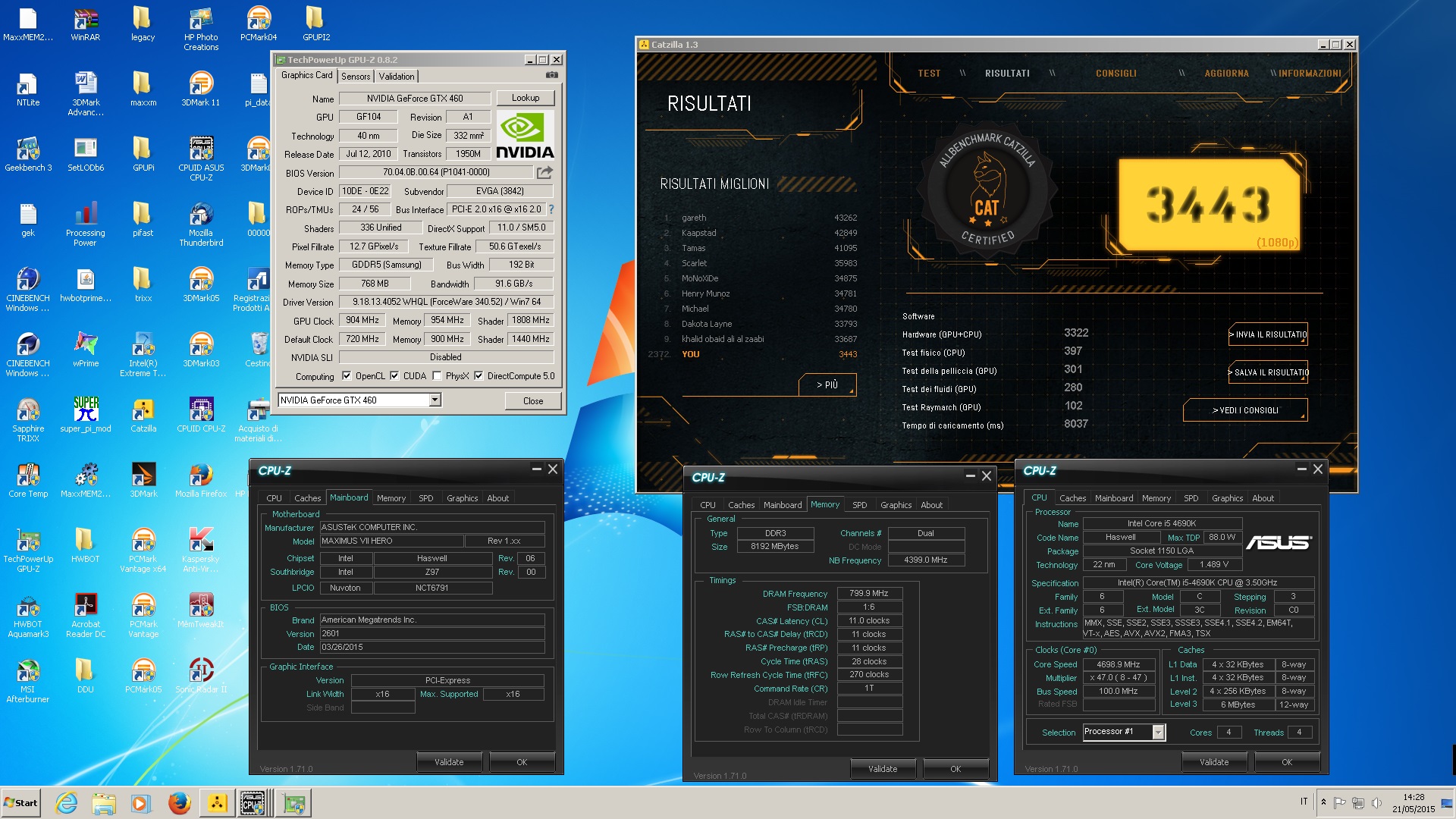Open the Processor #1 selection dropdown
This screenshot has width=1456, height=819.
pyautogui.click(x=1158, y=732)
